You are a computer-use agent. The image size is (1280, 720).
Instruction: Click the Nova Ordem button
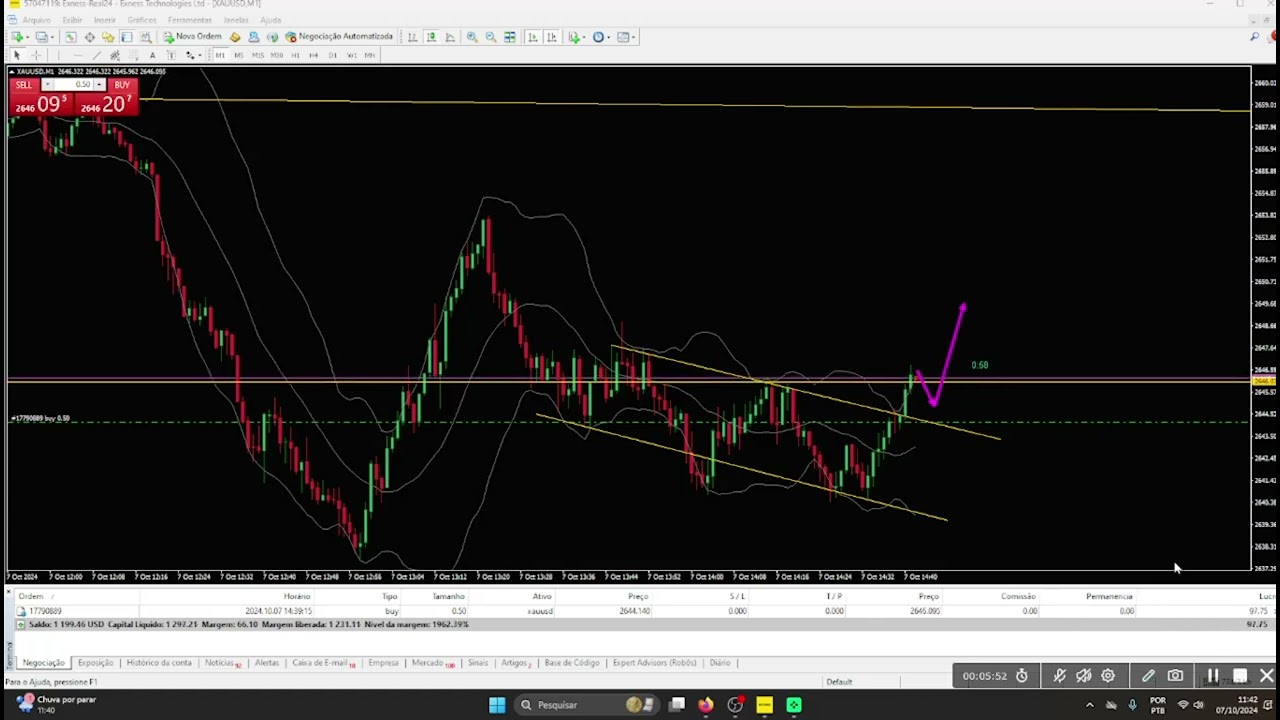(193, 37)
